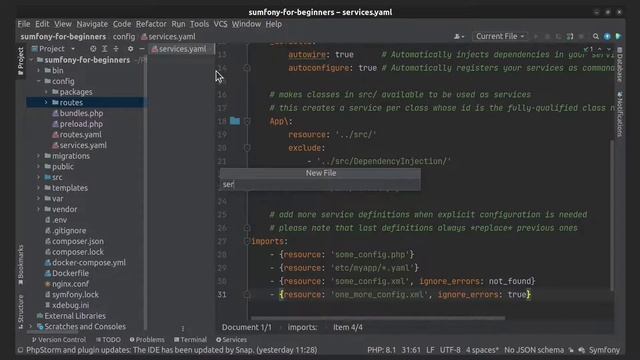640x360 pixels.
Task: Click the editor vertical scrollbar
Action: (612, 215)
